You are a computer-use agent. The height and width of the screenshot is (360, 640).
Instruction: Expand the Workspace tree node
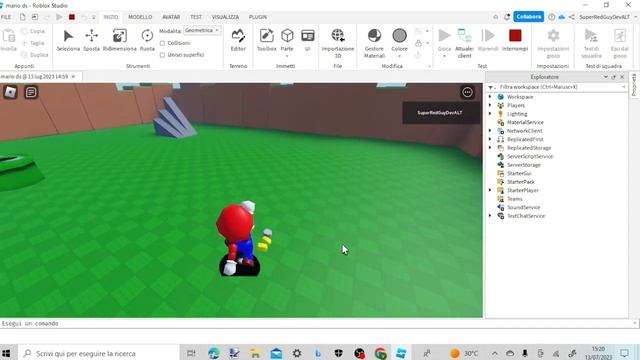[490, 97]
